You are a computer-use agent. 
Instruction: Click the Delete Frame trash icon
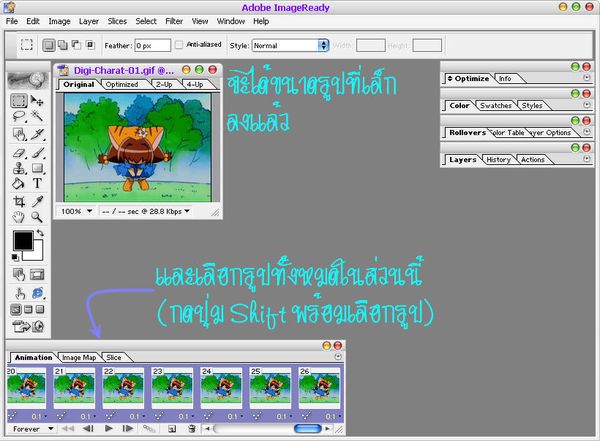[x=192, y=429]
